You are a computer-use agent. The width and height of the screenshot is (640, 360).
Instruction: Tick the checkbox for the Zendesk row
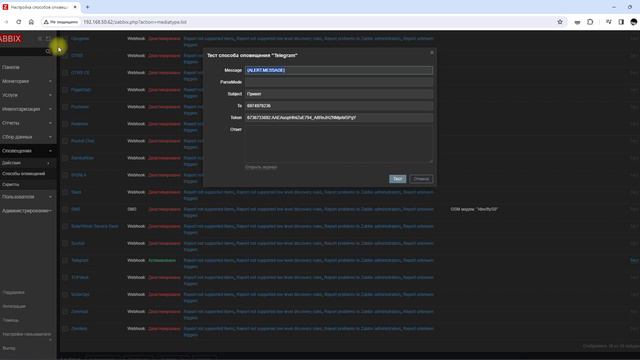tap(65, 329)
